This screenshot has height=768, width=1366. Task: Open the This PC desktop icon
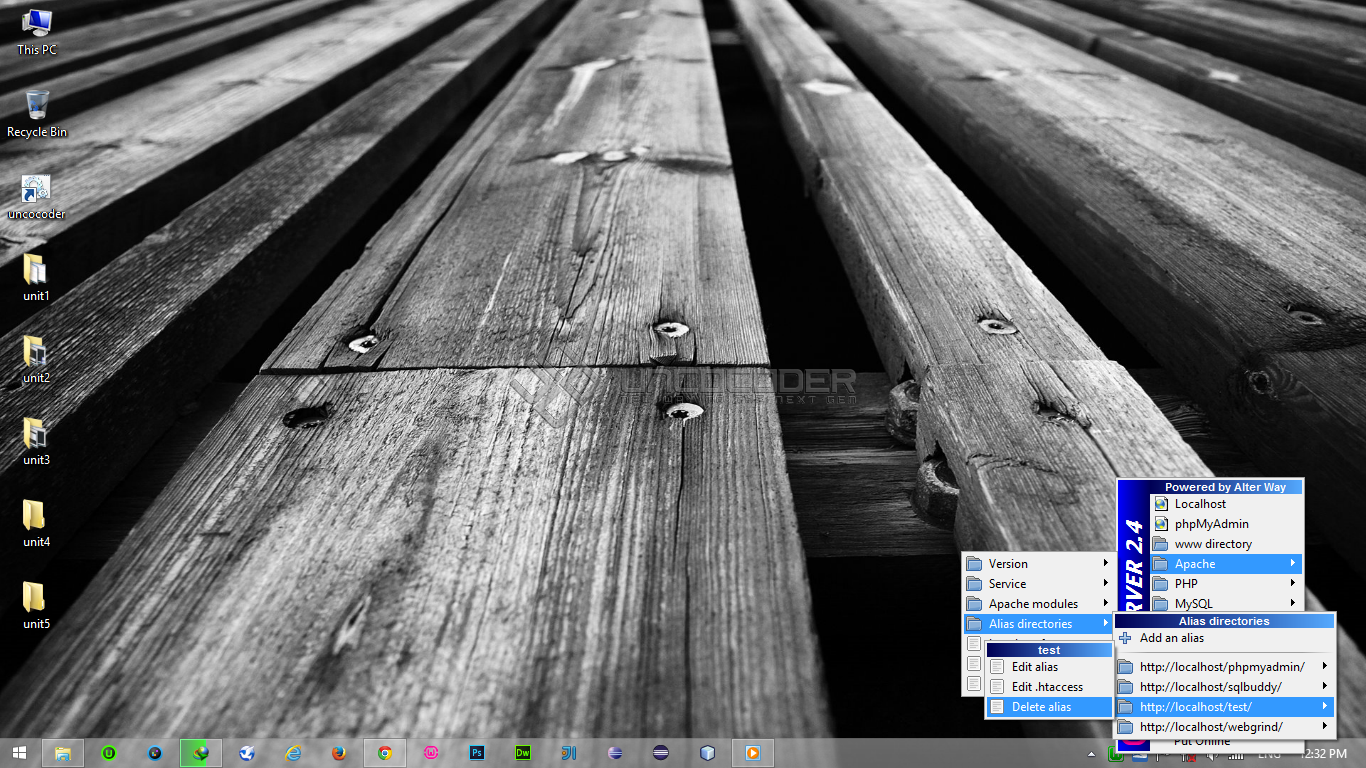37,31
